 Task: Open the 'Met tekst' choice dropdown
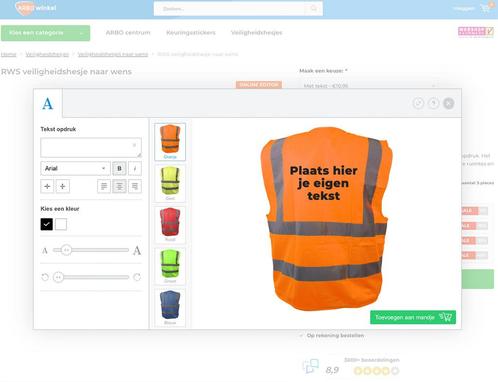click(x=369, y=86)
